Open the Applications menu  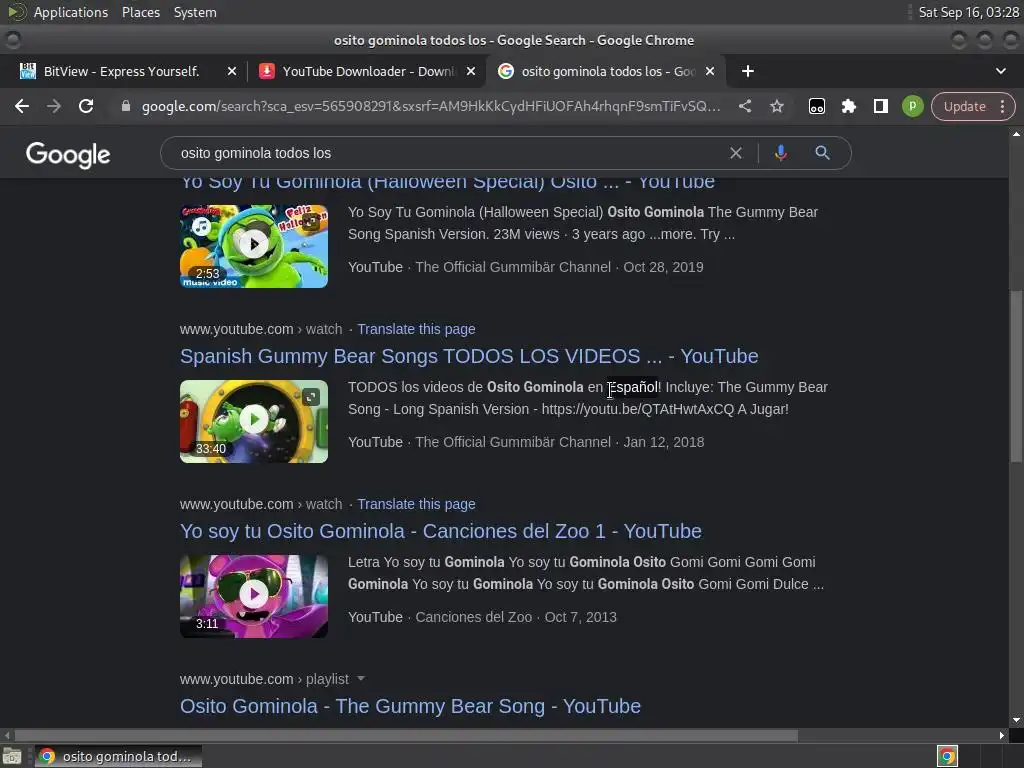[71, 12]
